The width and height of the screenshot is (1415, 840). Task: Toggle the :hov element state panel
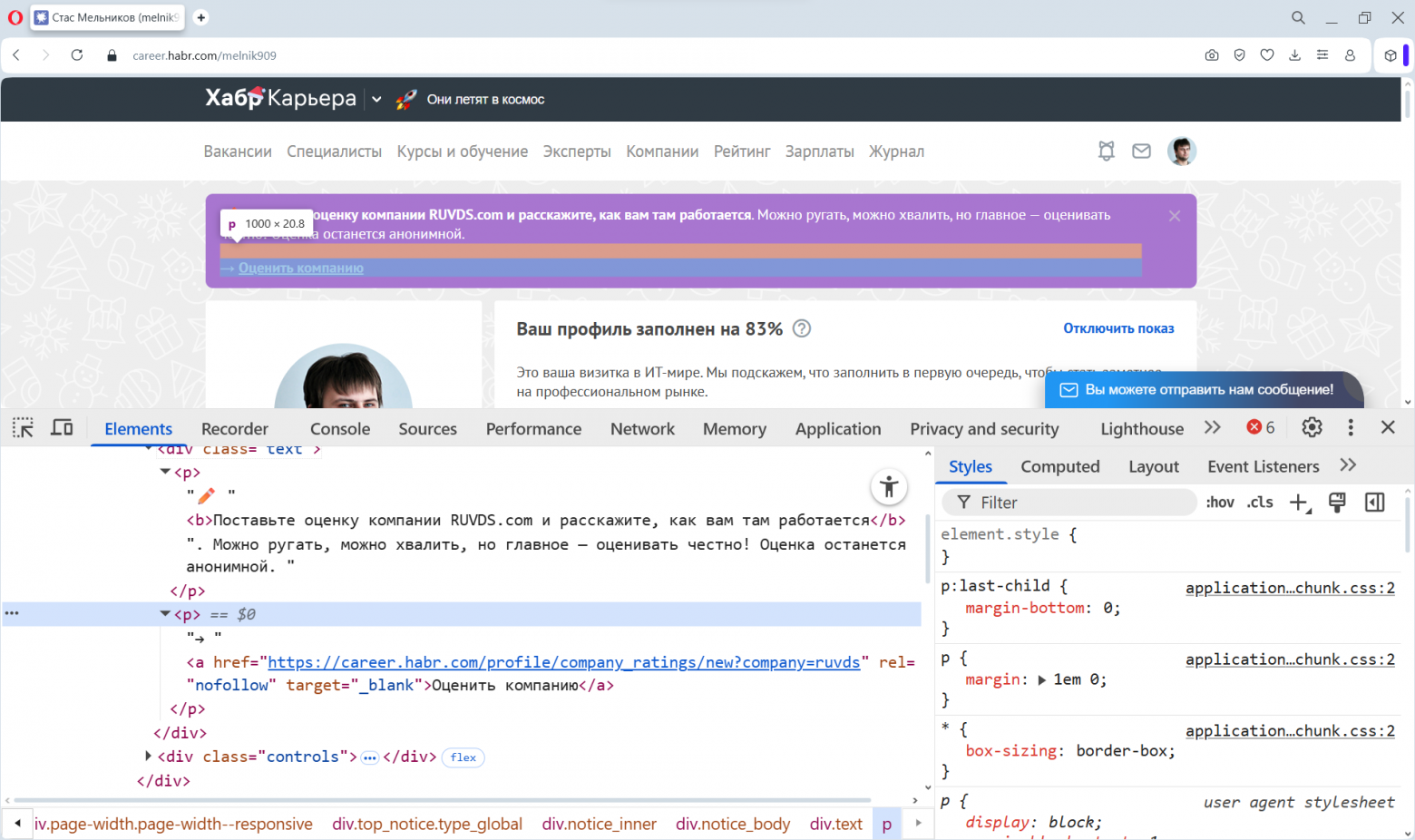click(1220, 503)
